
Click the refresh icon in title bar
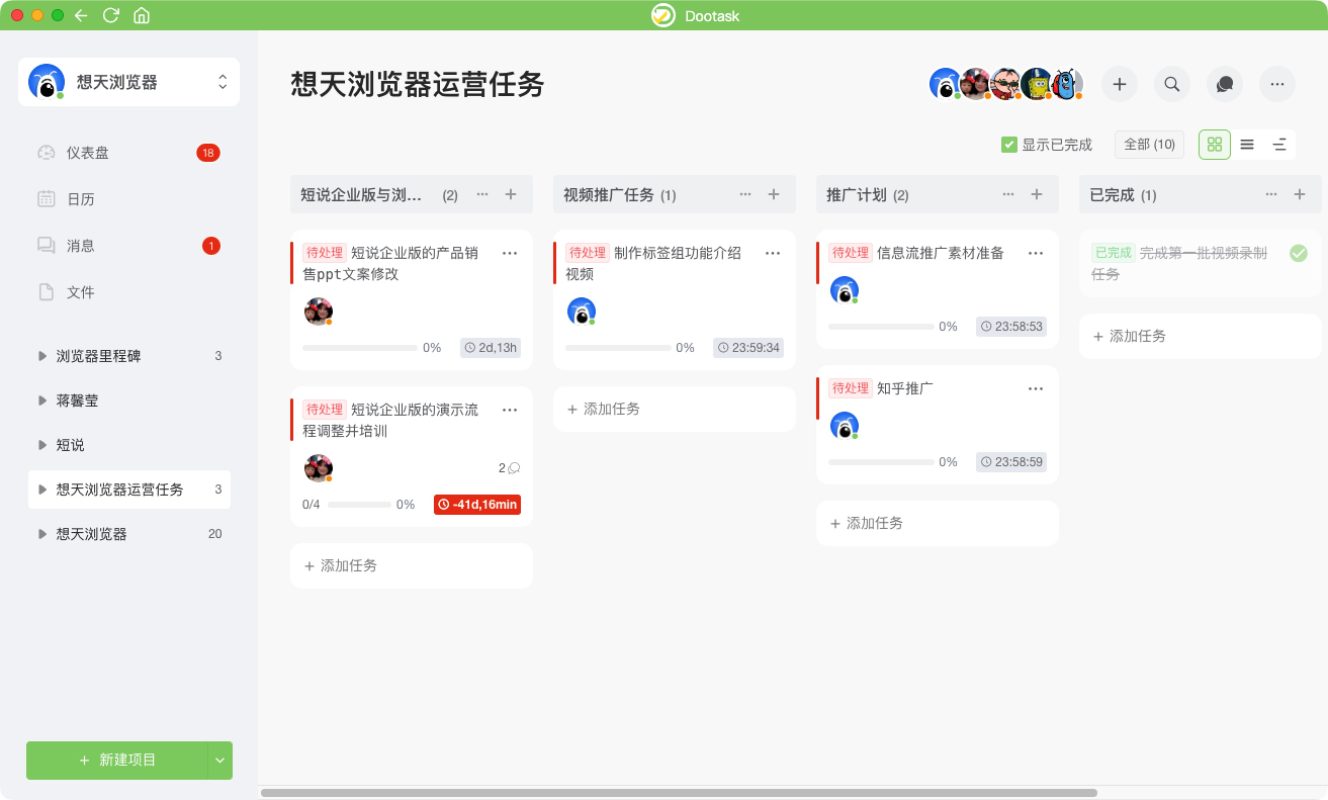pos(111,15)
